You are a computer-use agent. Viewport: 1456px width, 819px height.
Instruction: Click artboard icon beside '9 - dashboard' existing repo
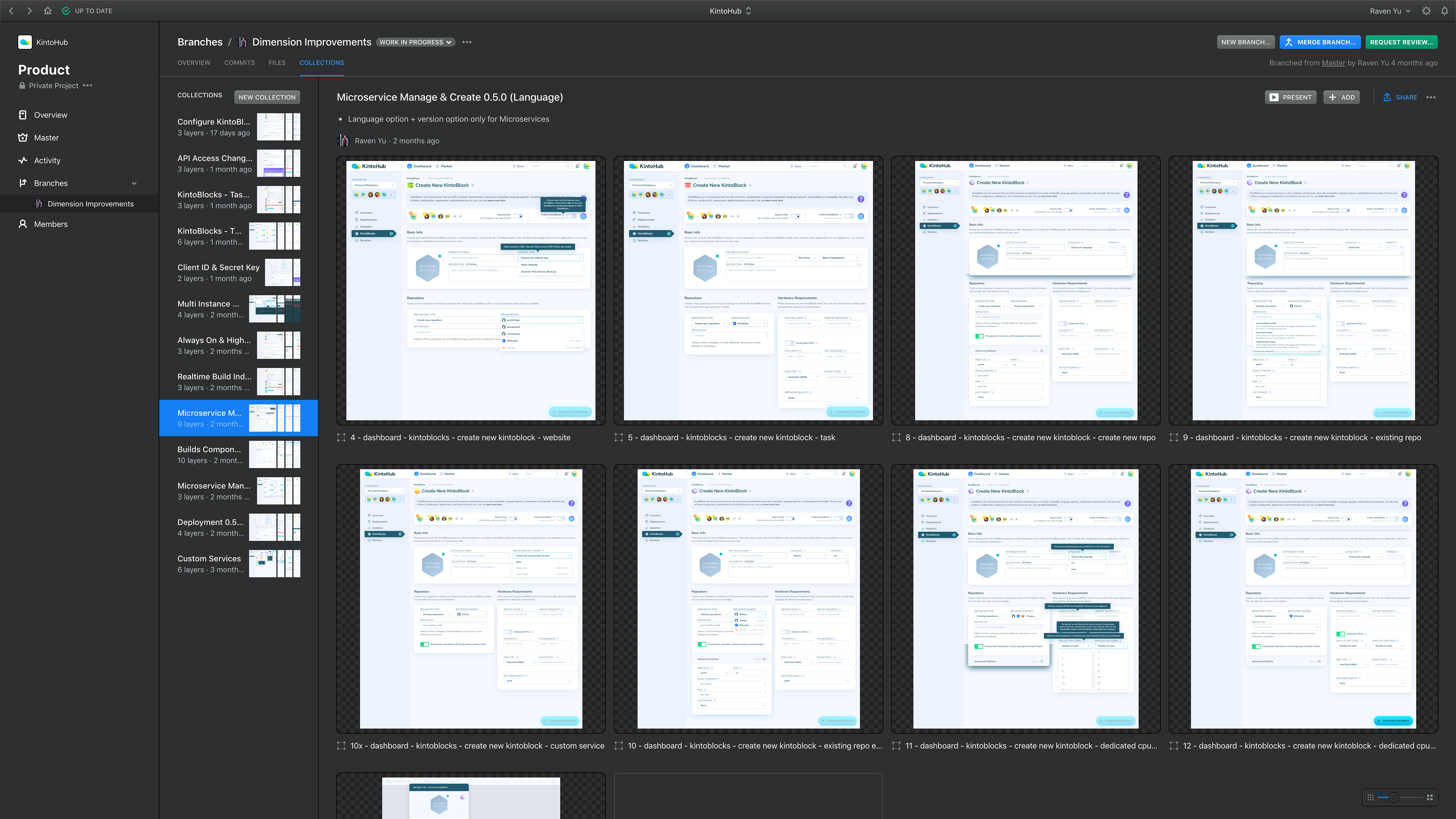1174,438
